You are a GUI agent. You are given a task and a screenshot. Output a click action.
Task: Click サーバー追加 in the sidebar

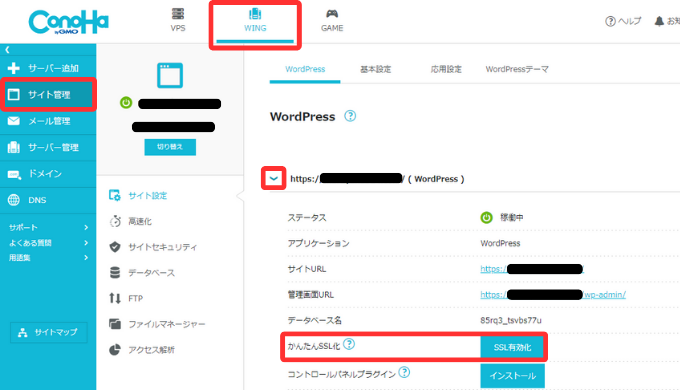[x=48, y=68]
